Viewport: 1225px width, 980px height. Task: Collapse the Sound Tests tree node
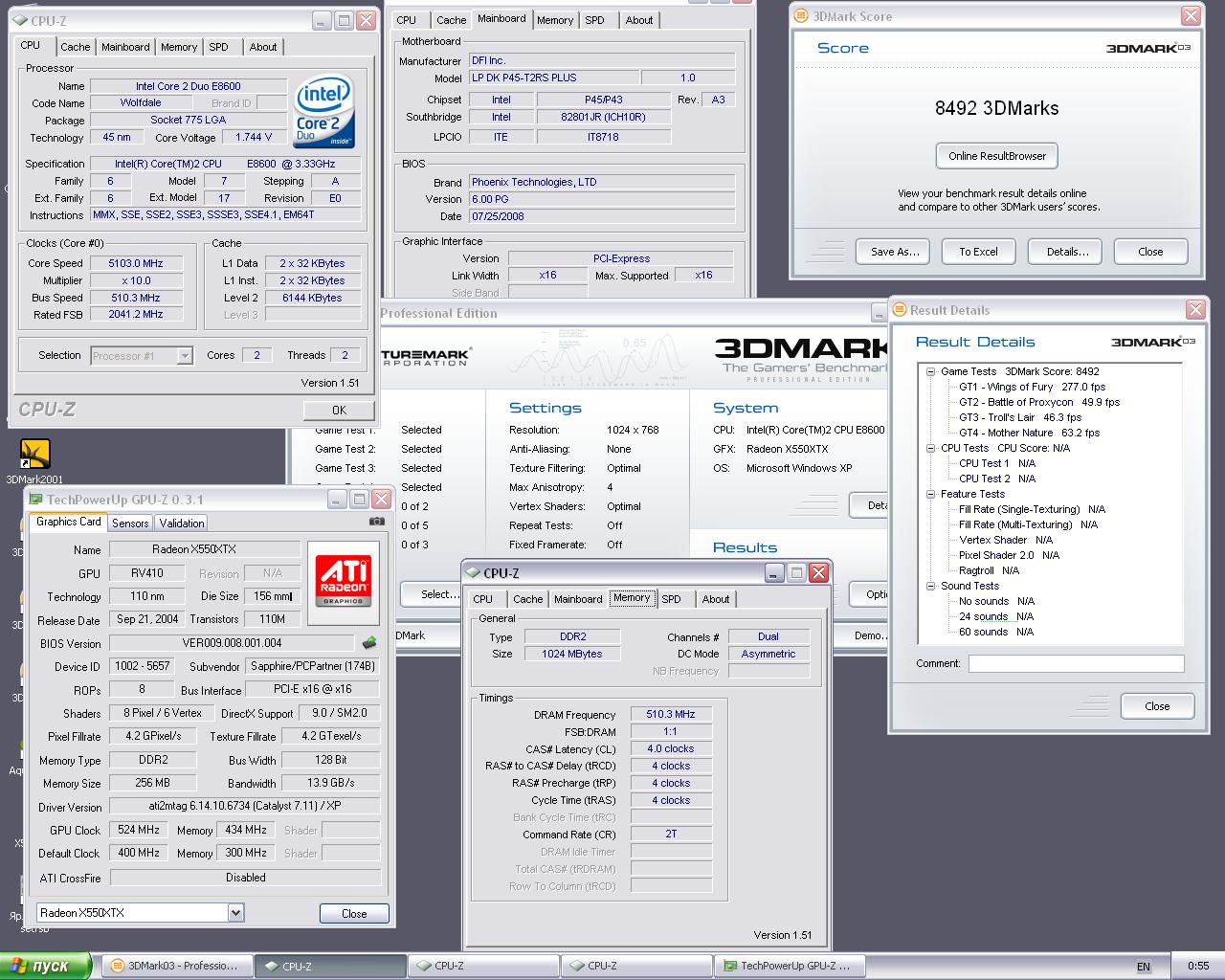(930, 586)
